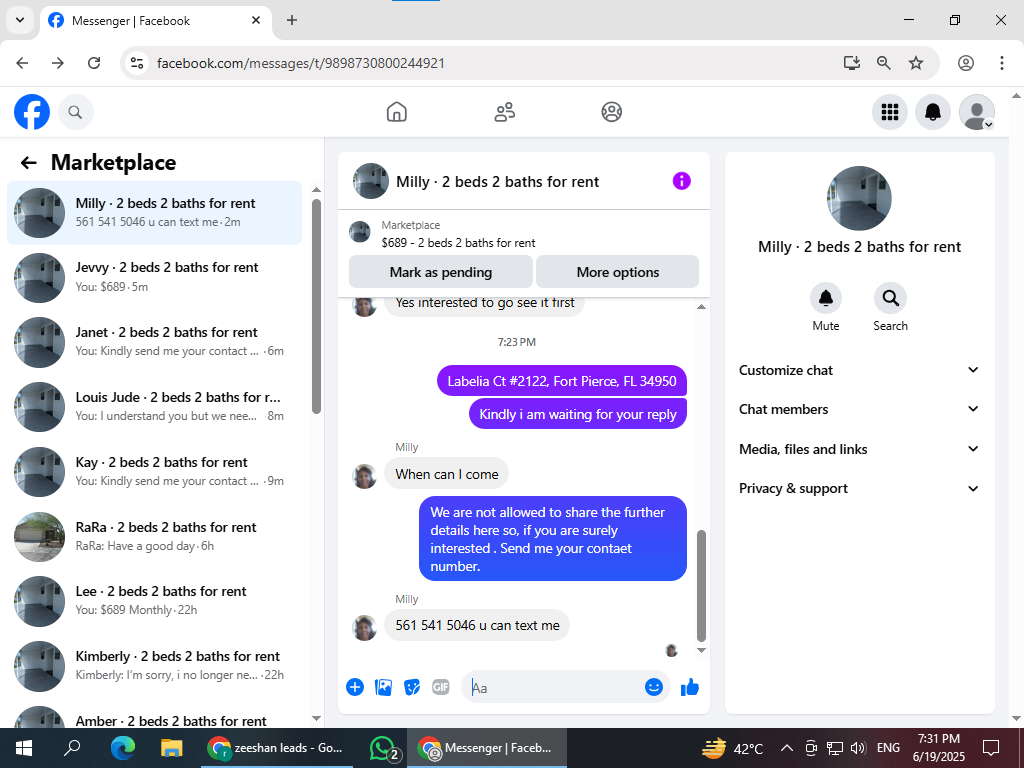The height and width of the screenshot is (768, 1024).
Task: Open Janet conversation in the list
Action: coord(155,342)
